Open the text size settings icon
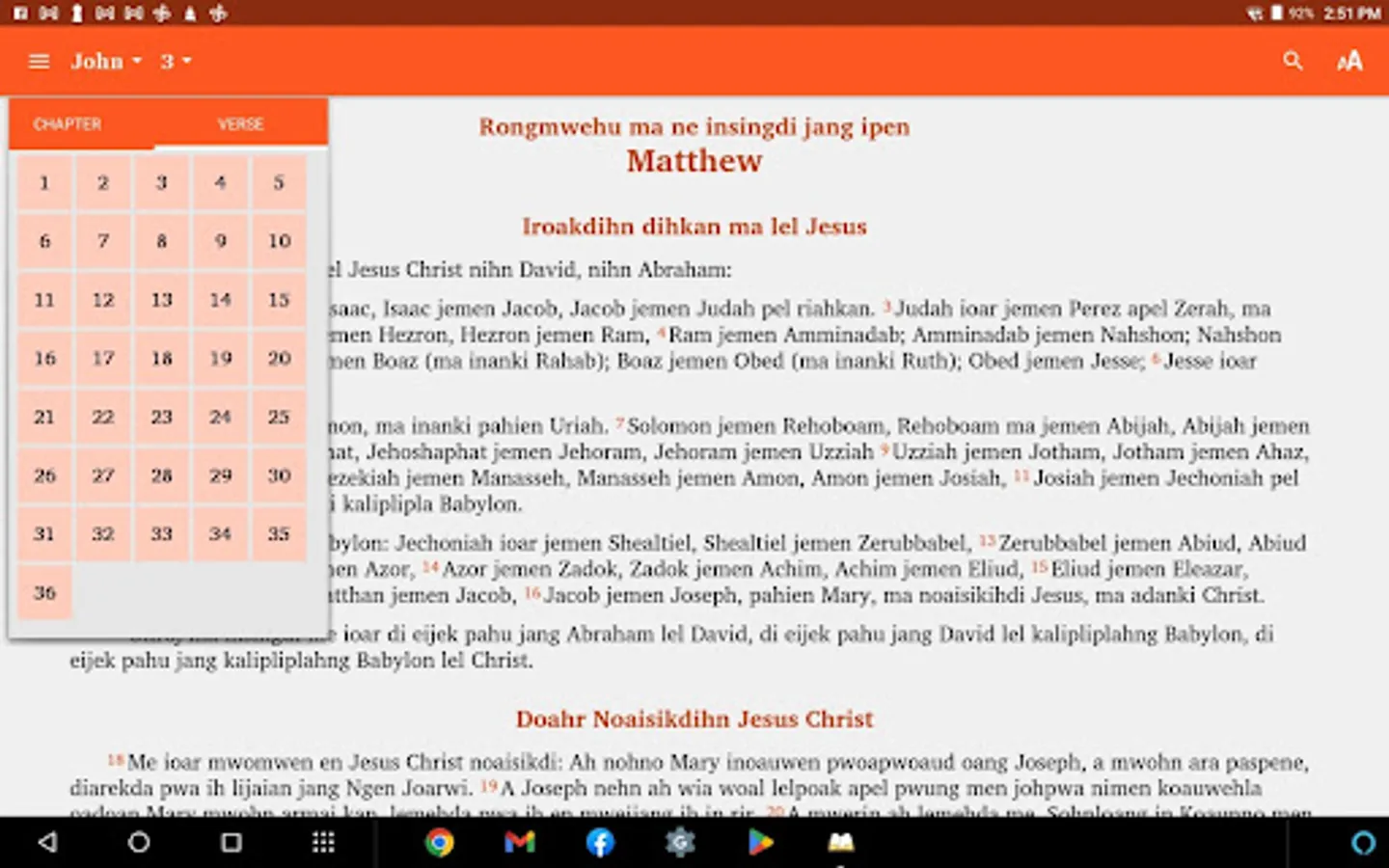 (x=1349, y=62)
